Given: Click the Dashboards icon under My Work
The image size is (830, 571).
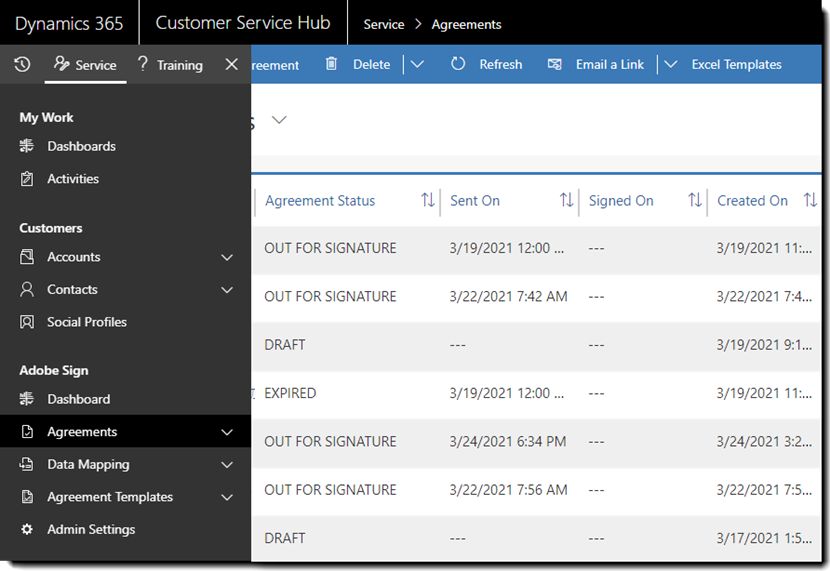Looking at the screenshot, I should click(x=26, y=146).
